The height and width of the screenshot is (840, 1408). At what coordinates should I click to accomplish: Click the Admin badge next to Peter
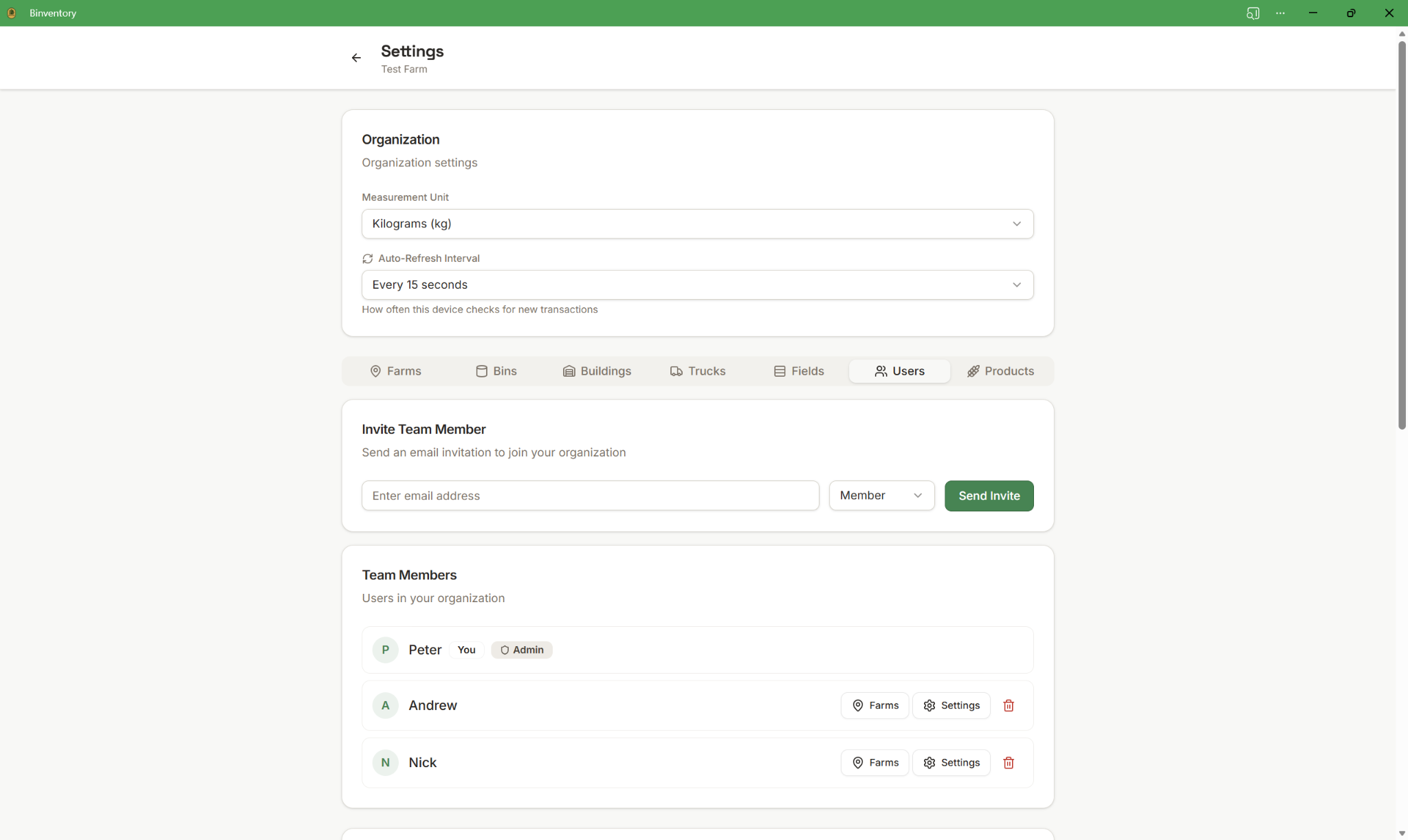point(521,649)
